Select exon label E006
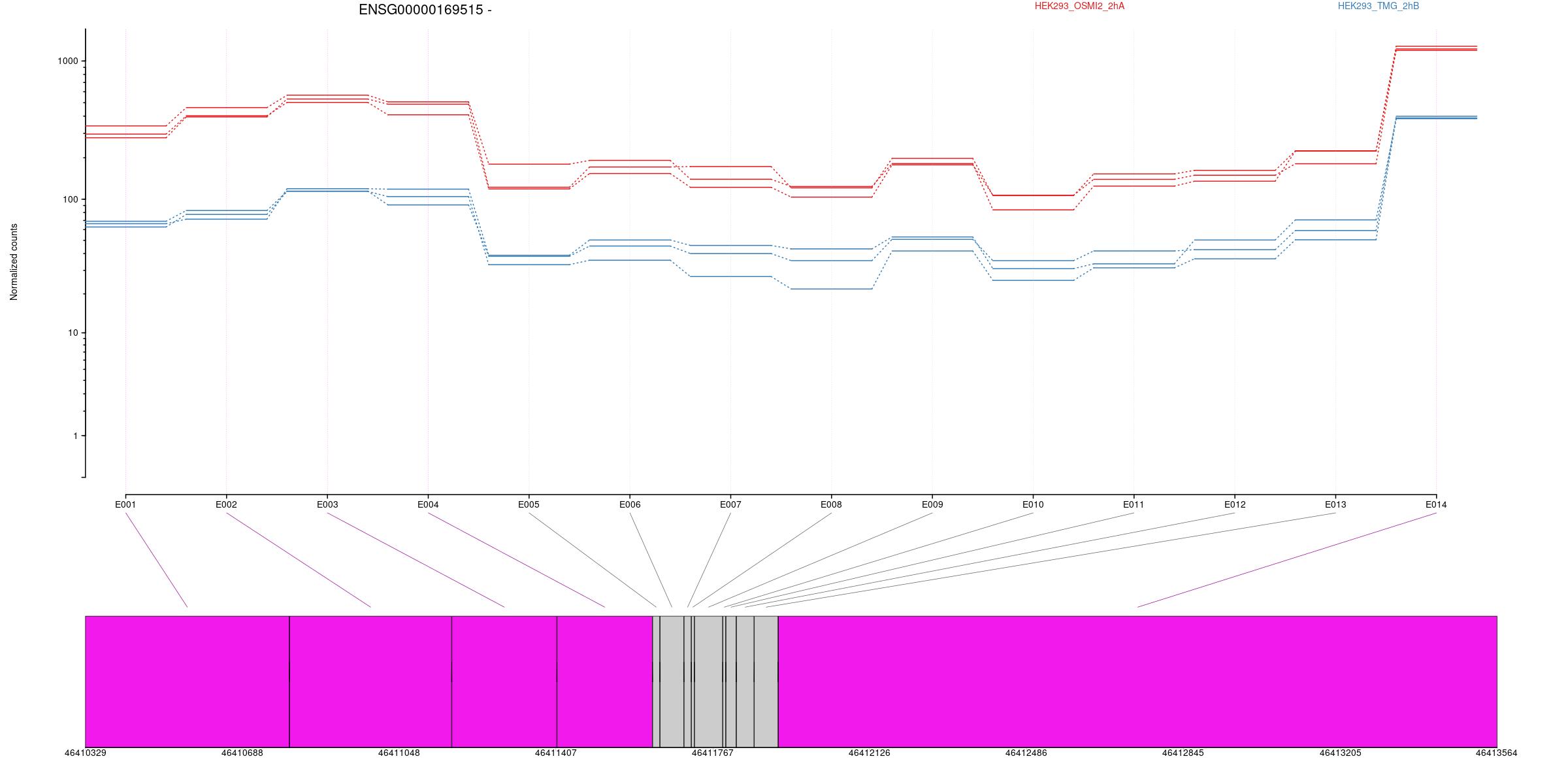This screenshot has width=1568, height=784. point(630,504)
